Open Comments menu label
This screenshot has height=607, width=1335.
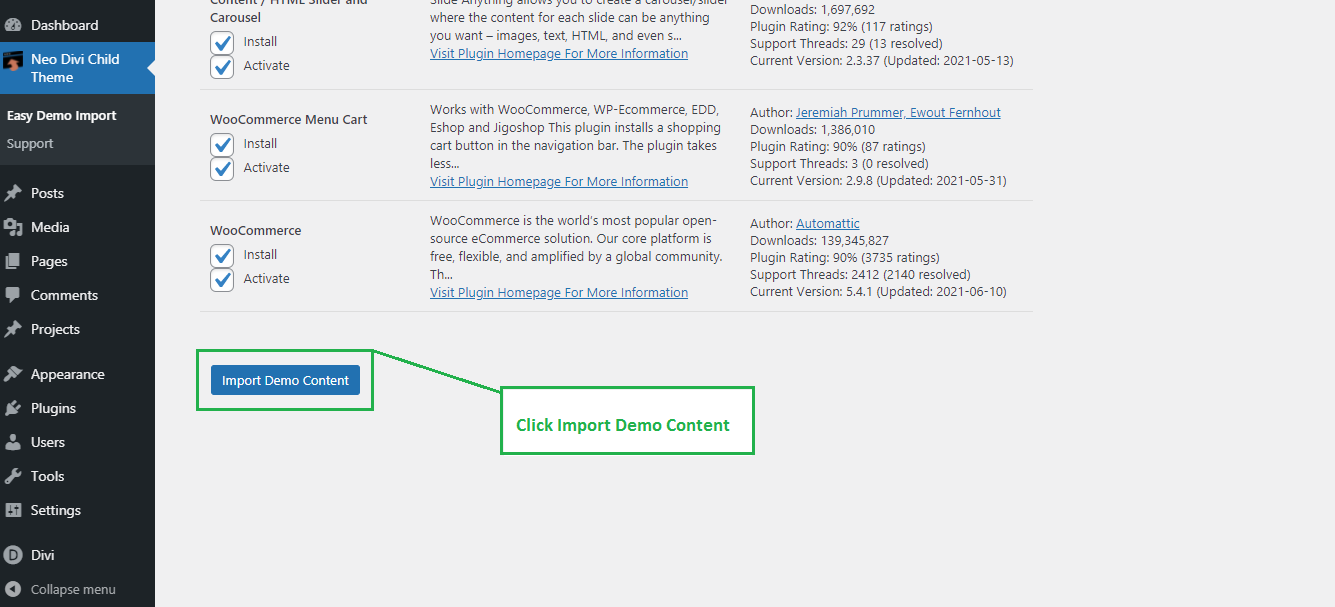pyautogui.click(x=64, y=295)
